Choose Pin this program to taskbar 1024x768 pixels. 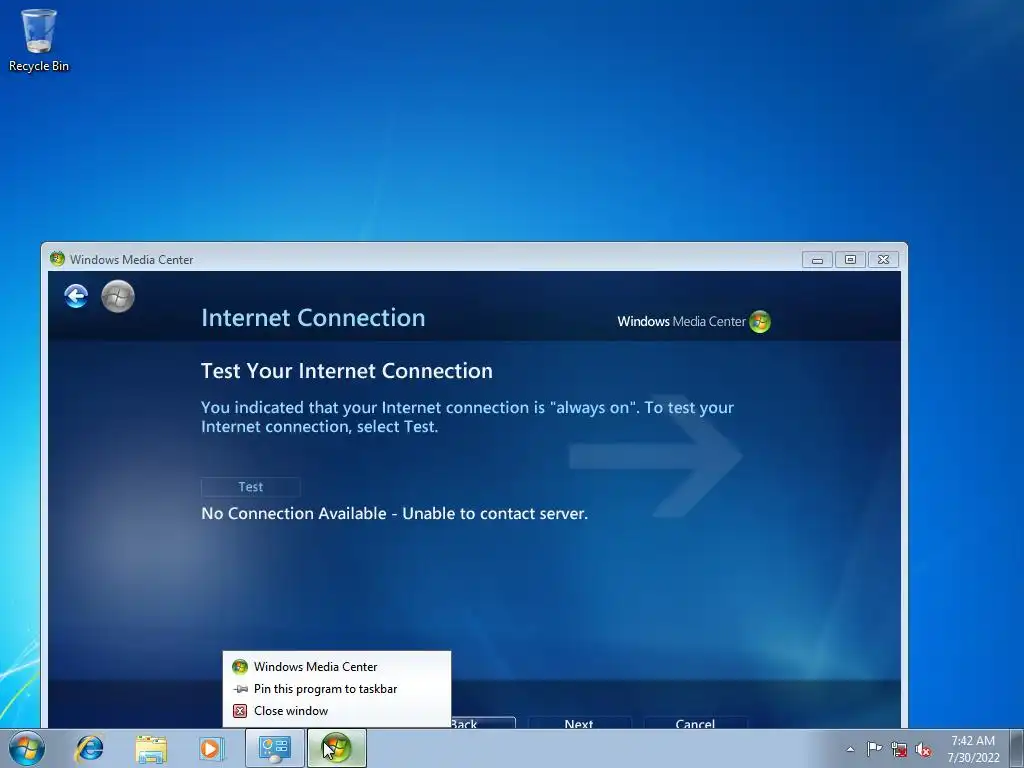click(x=336, y=689)
